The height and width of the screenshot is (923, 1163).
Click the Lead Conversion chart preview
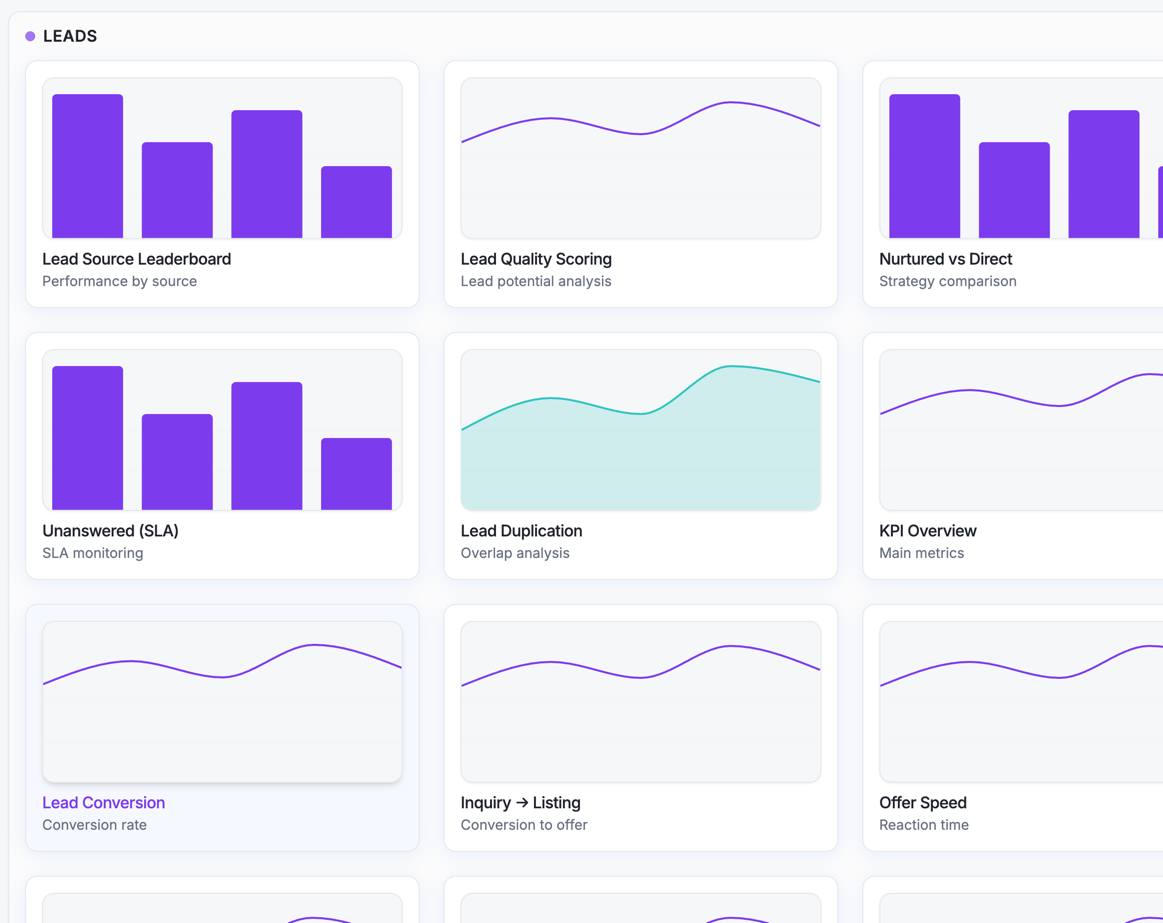point(222,700)
